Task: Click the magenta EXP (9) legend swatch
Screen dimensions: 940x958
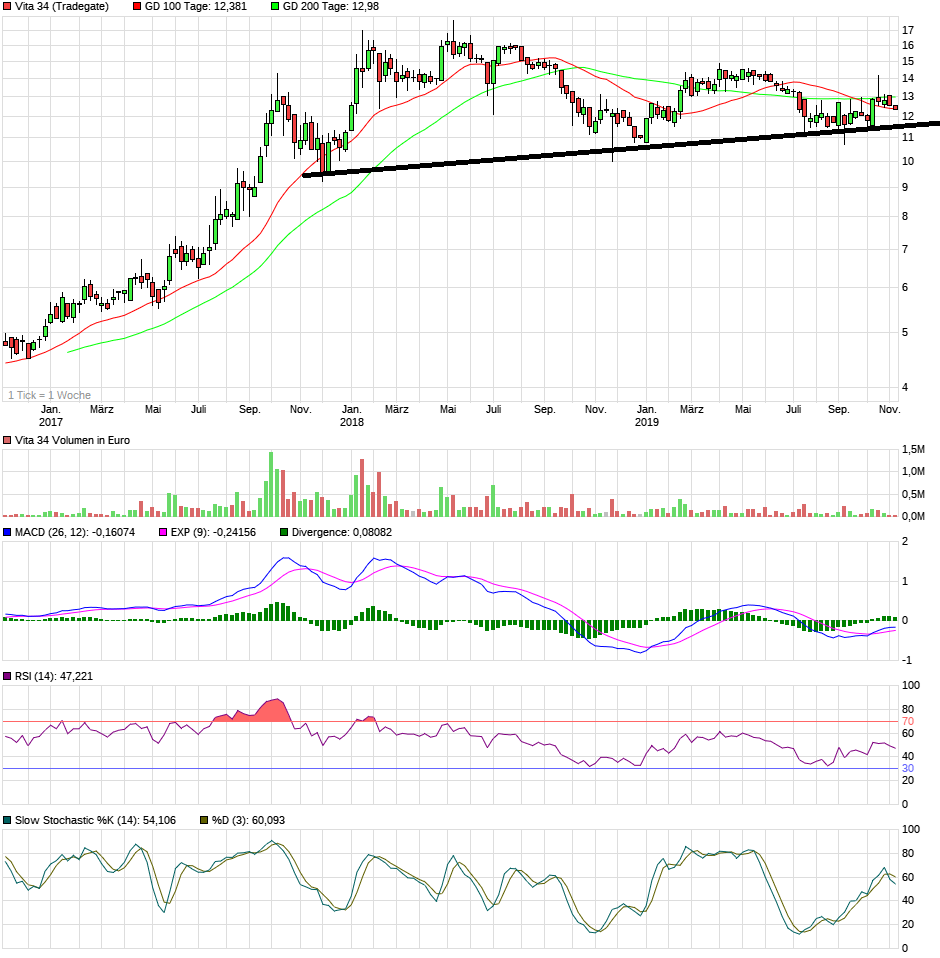Action: pyautogui.click(x=163, y=532)
